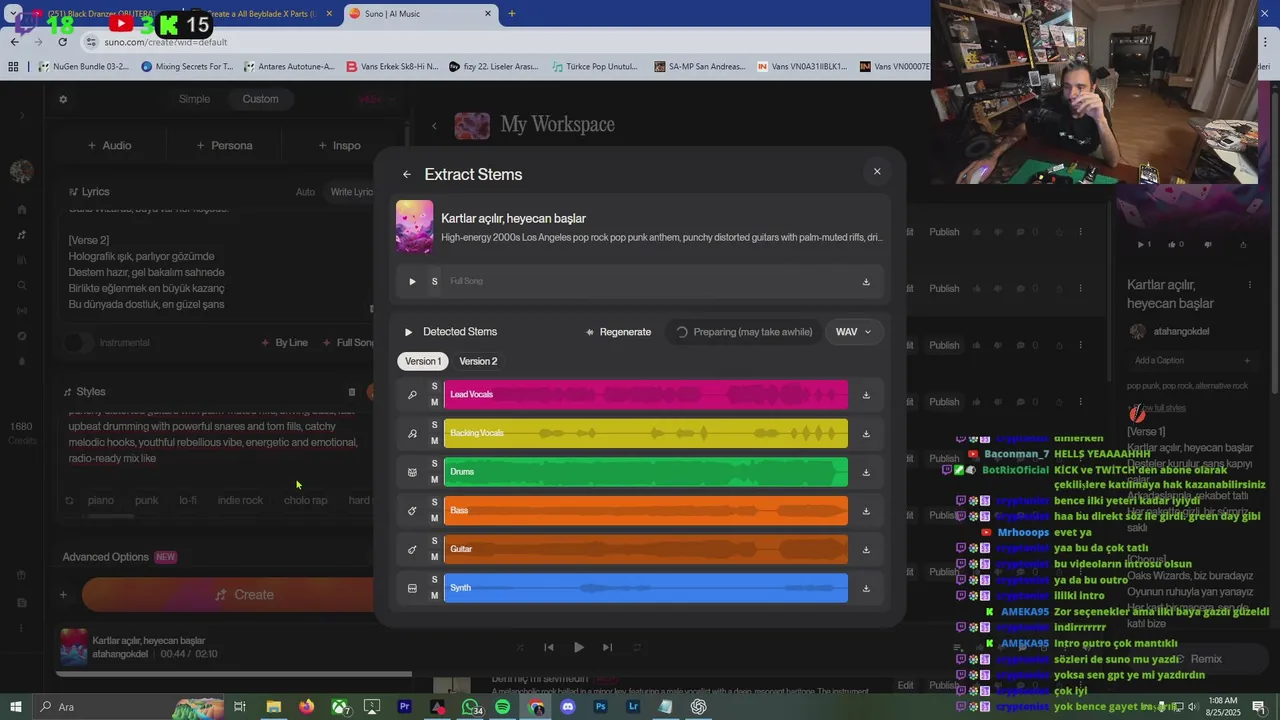Select Version 1 of stems
The height and width of the screenshot is (720, 1280).
[x=422, y=361]
